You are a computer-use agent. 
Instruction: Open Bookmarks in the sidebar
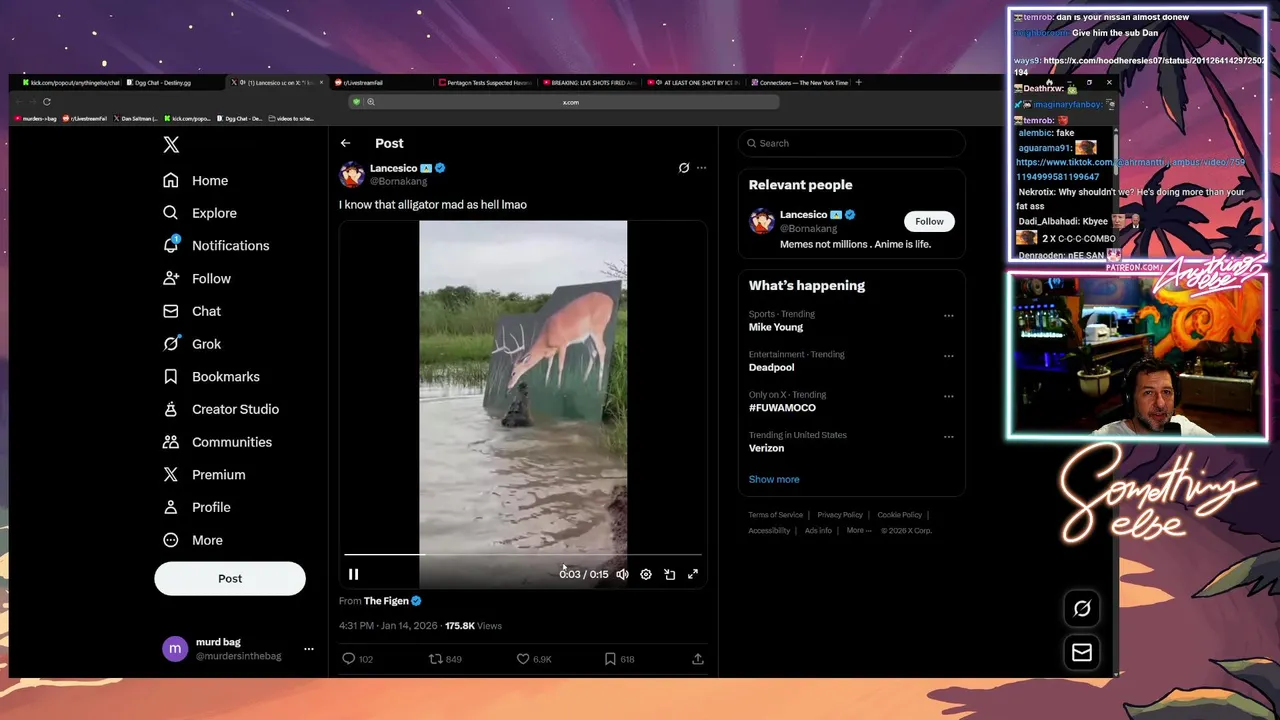[211, 377]
